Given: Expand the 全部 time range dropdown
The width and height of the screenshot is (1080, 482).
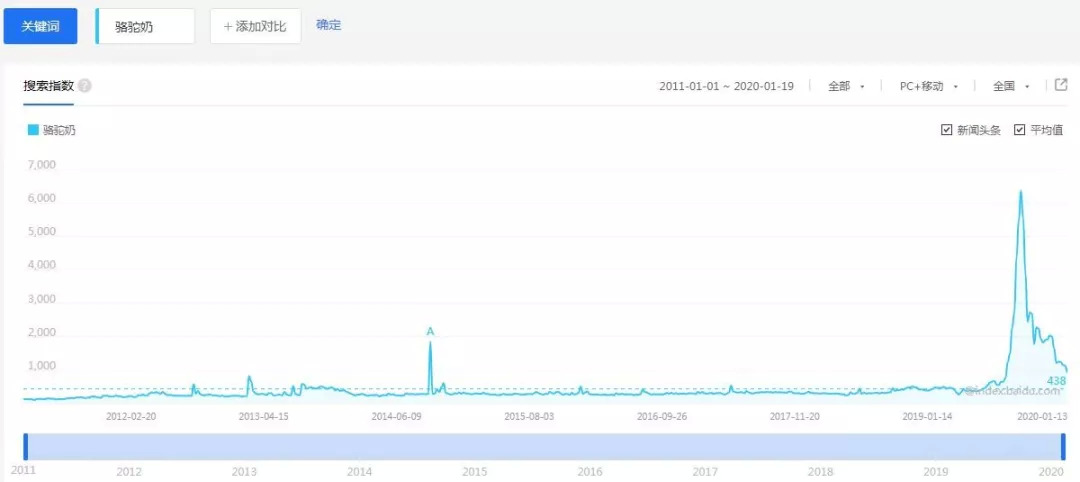Looking at the screenshot, I should [846, 86].
